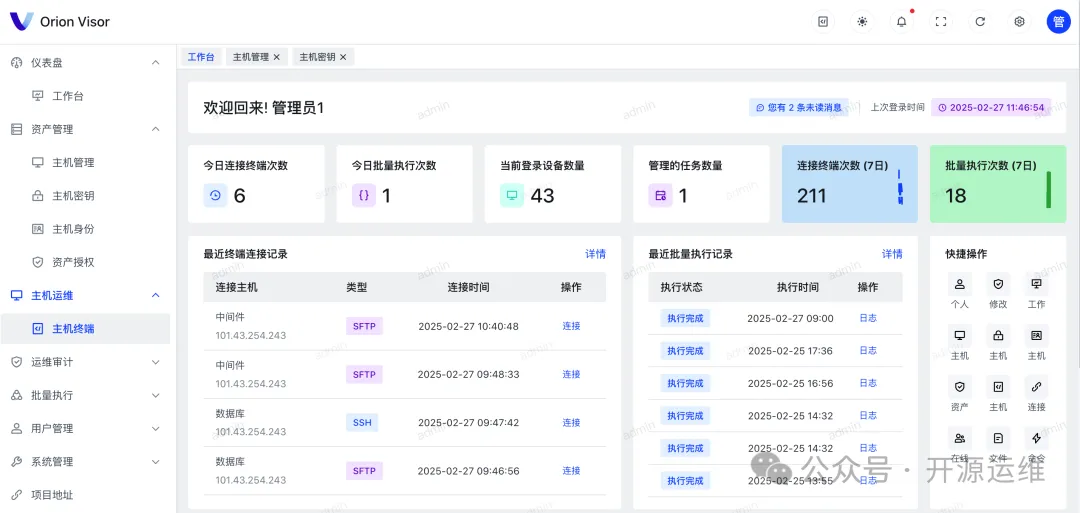The height and width of the screenshot is (513, 1080).
Task: Open 详情 link for terminal connection records
Action: [x=595, y=254]
